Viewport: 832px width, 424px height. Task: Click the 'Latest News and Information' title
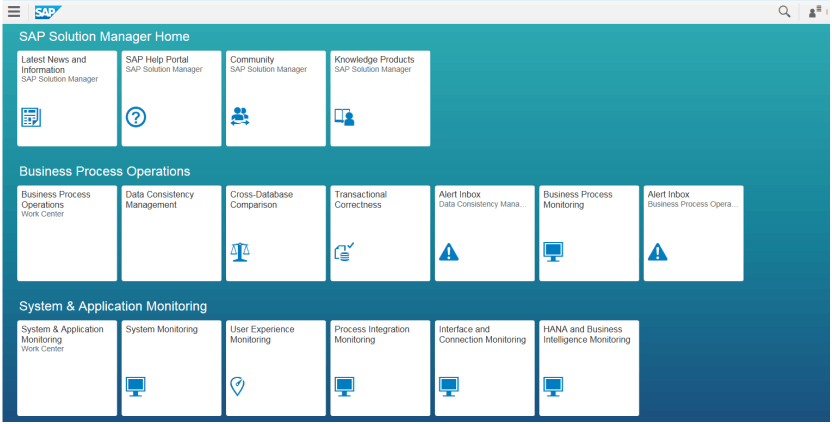(x=54, y=65)
